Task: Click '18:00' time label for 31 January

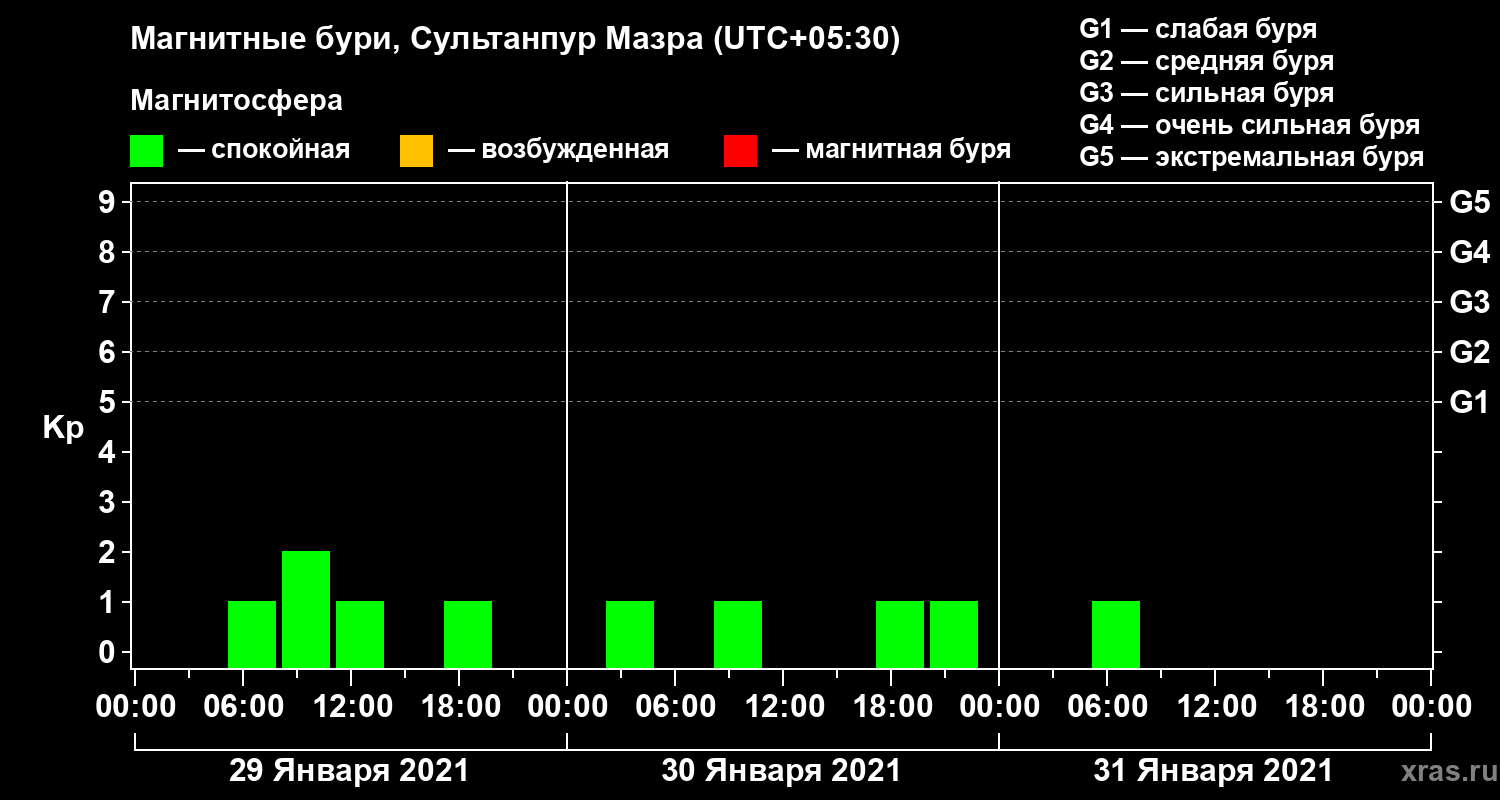Action: (1323, 707)
